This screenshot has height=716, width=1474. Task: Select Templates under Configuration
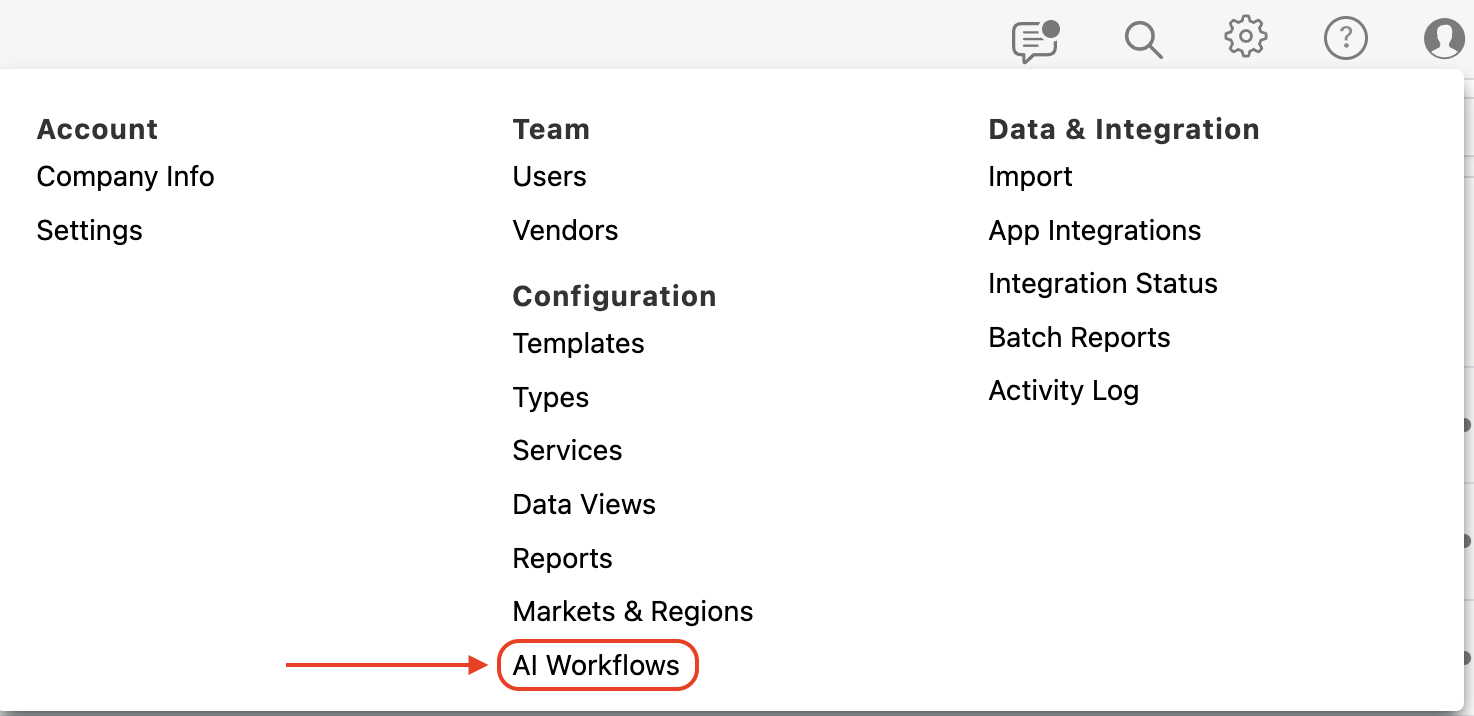pos(578,344)
